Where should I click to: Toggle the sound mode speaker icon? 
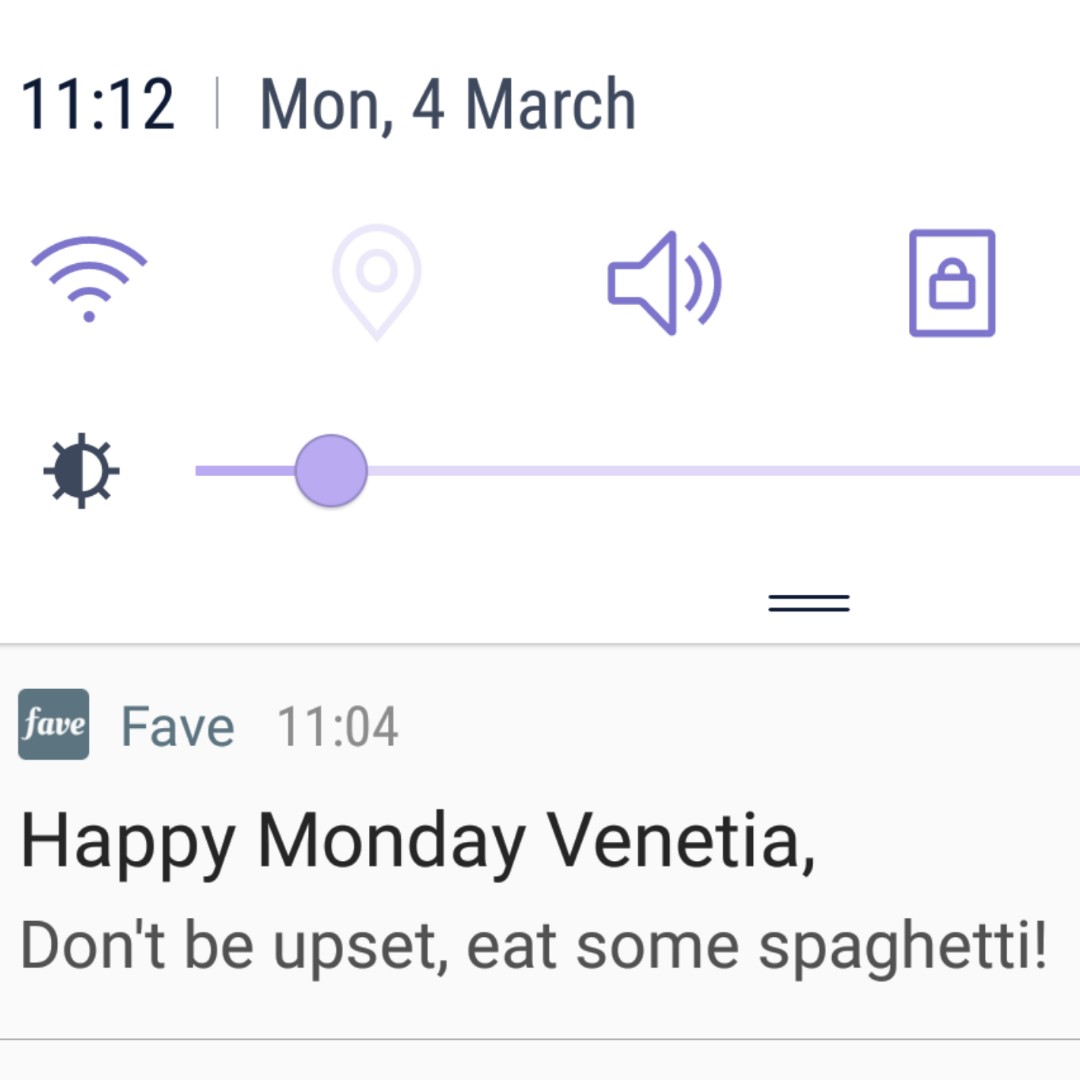tap(665, 283)
